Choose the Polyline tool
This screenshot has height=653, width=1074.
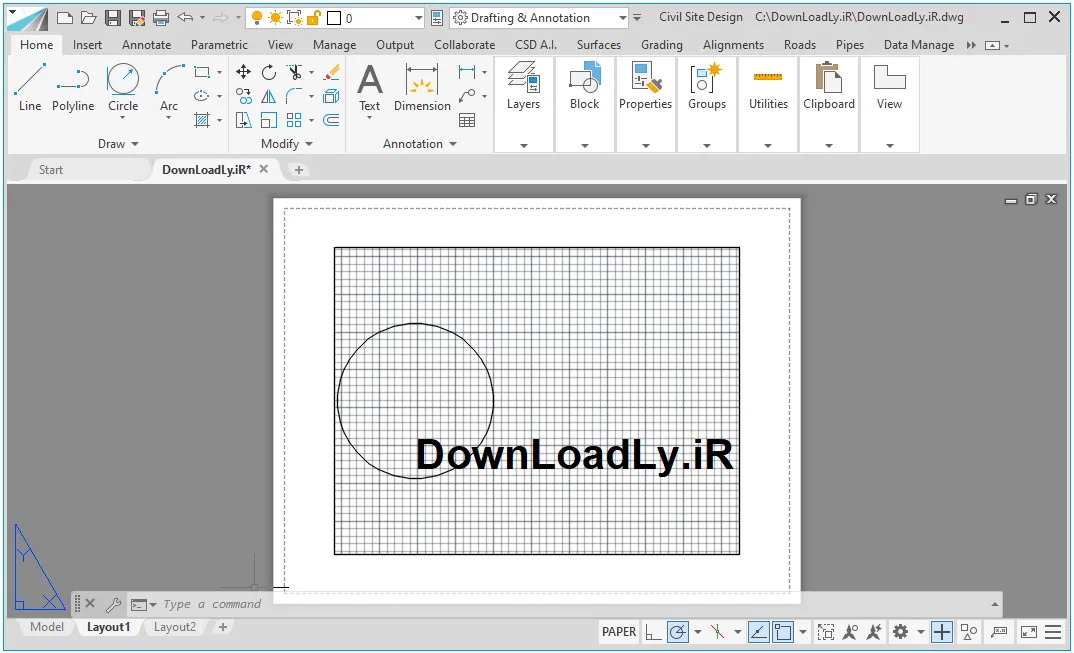tap(73, 87)
